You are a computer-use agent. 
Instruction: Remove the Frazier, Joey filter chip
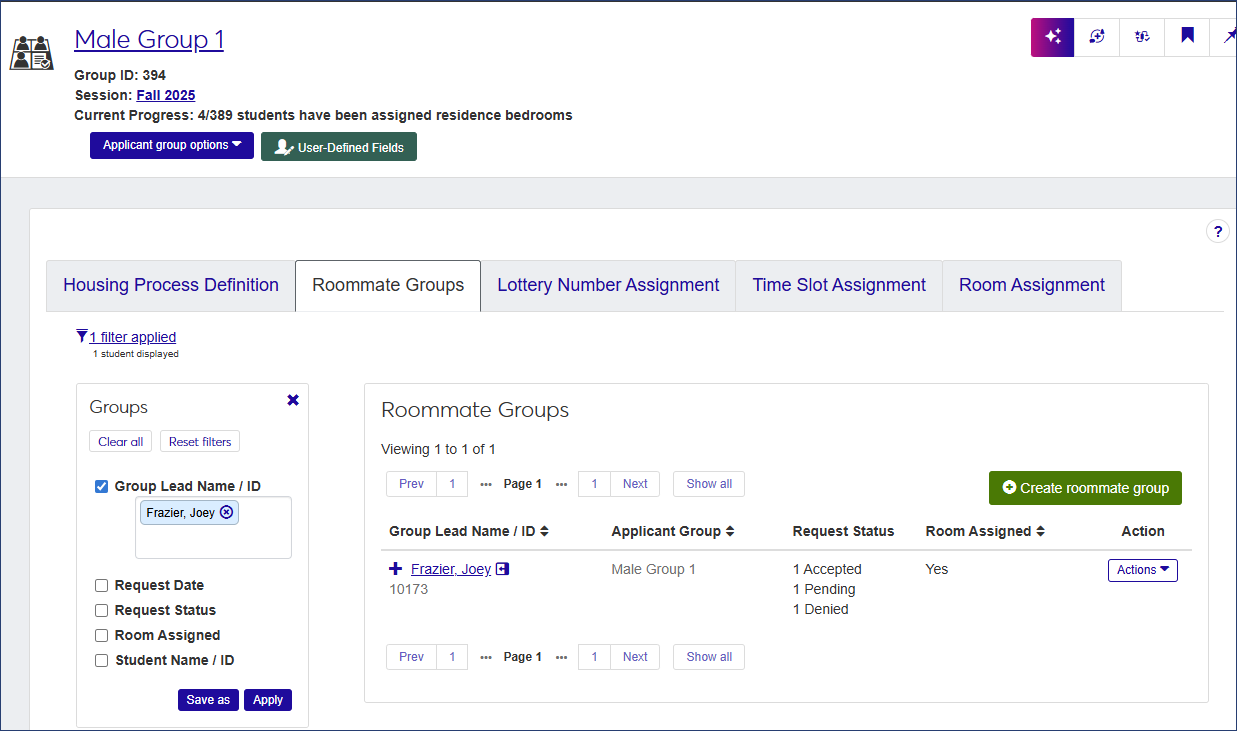click(224, 511)
